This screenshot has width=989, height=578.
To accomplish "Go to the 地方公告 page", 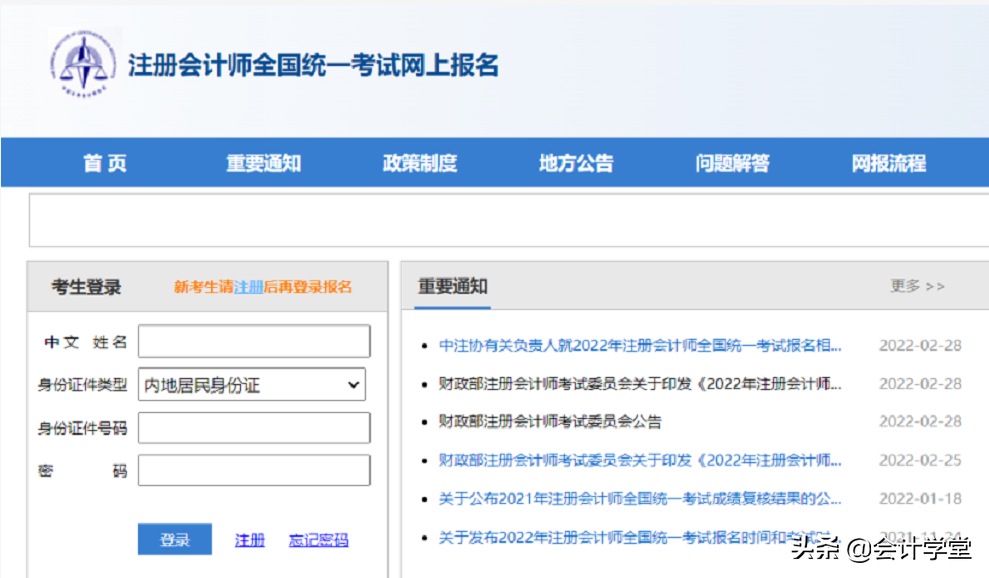I will tap(574, 162).
